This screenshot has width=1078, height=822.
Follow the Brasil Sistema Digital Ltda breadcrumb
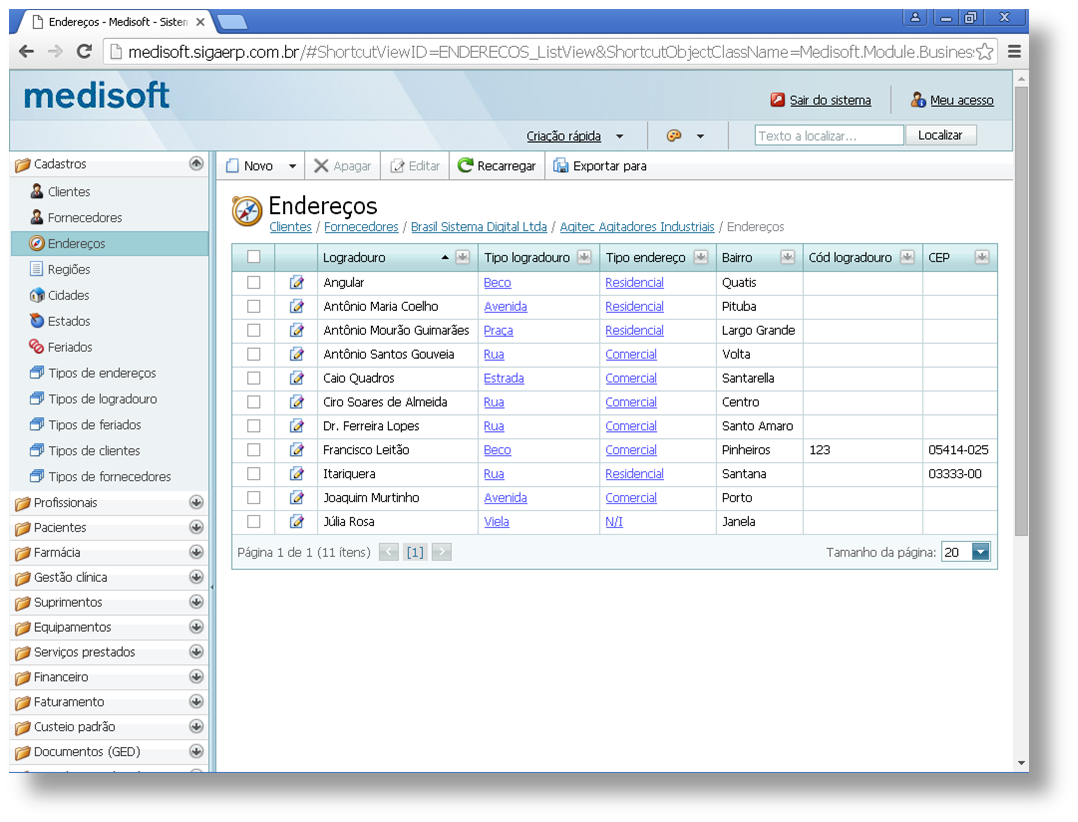pos(478,227)
